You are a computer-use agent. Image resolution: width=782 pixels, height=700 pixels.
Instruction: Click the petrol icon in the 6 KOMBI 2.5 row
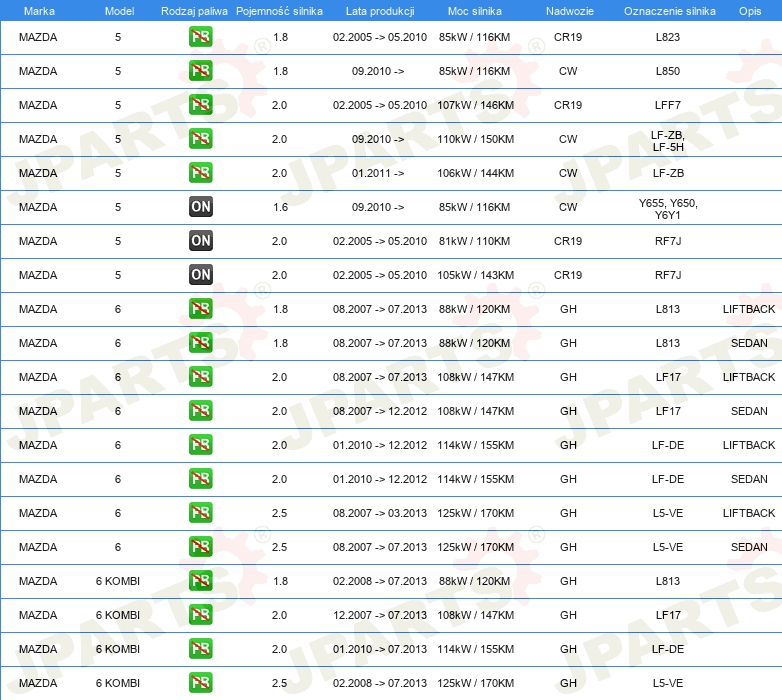200,682
